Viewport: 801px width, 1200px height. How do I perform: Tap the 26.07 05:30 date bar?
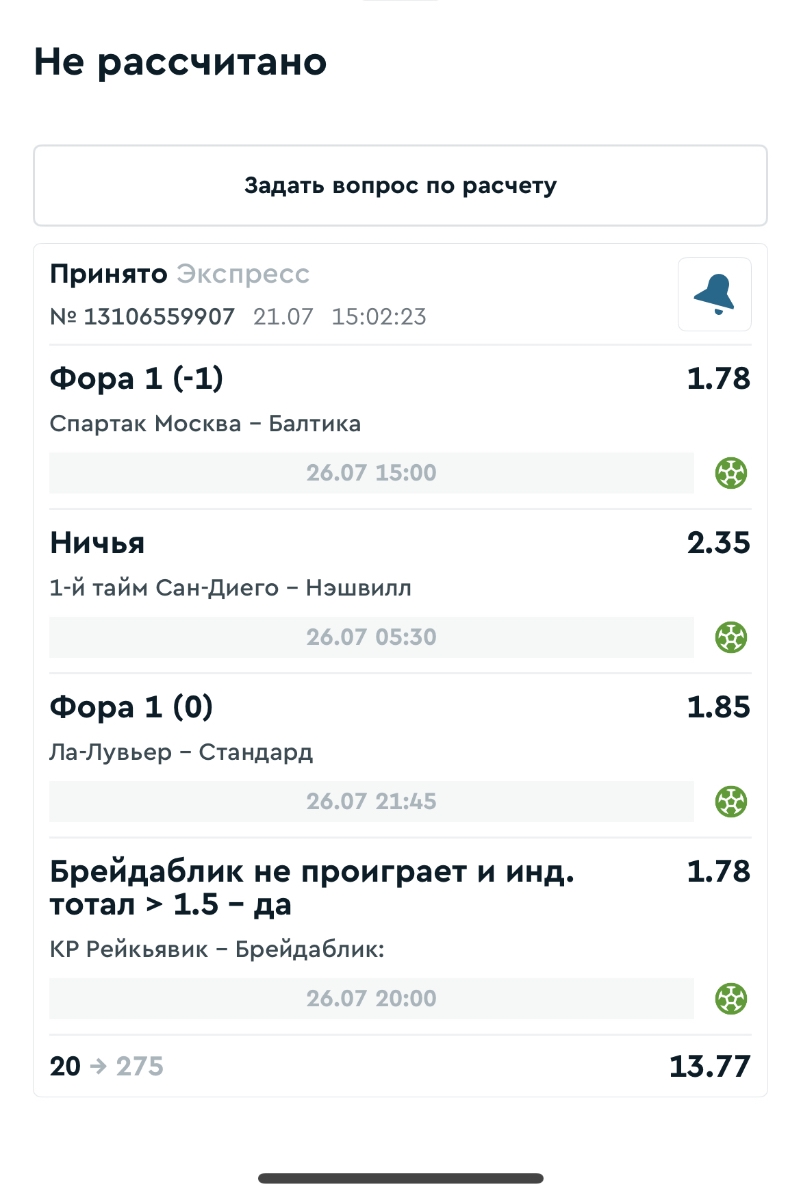point(371,637)
